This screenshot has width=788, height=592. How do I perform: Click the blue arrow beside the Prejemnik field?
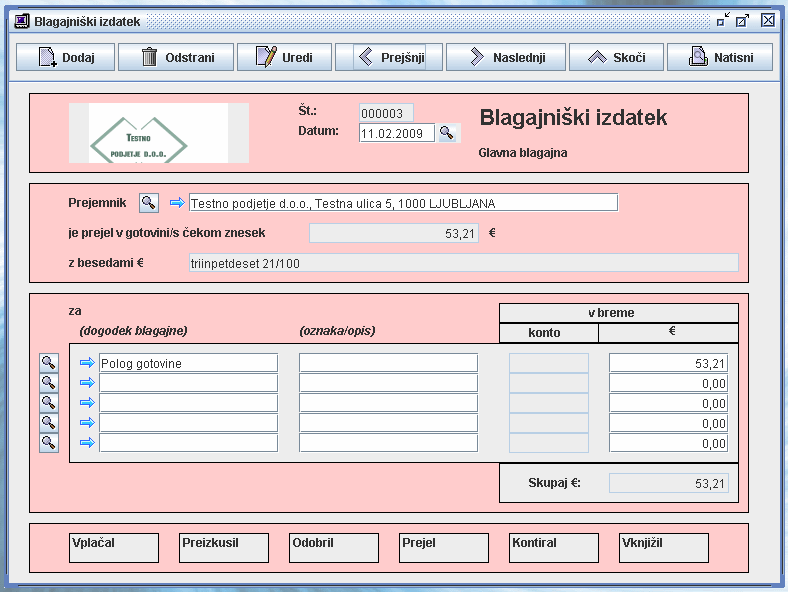(x=177, y=203)
